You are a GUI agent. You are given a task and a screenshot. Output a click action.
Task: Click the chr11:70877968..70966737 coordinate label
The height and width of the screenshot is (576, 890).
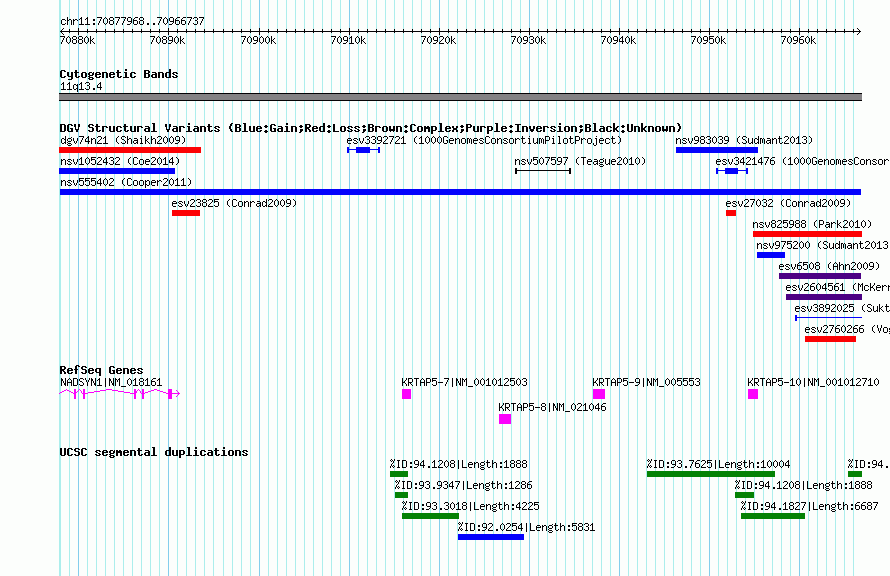click(132, 21)
